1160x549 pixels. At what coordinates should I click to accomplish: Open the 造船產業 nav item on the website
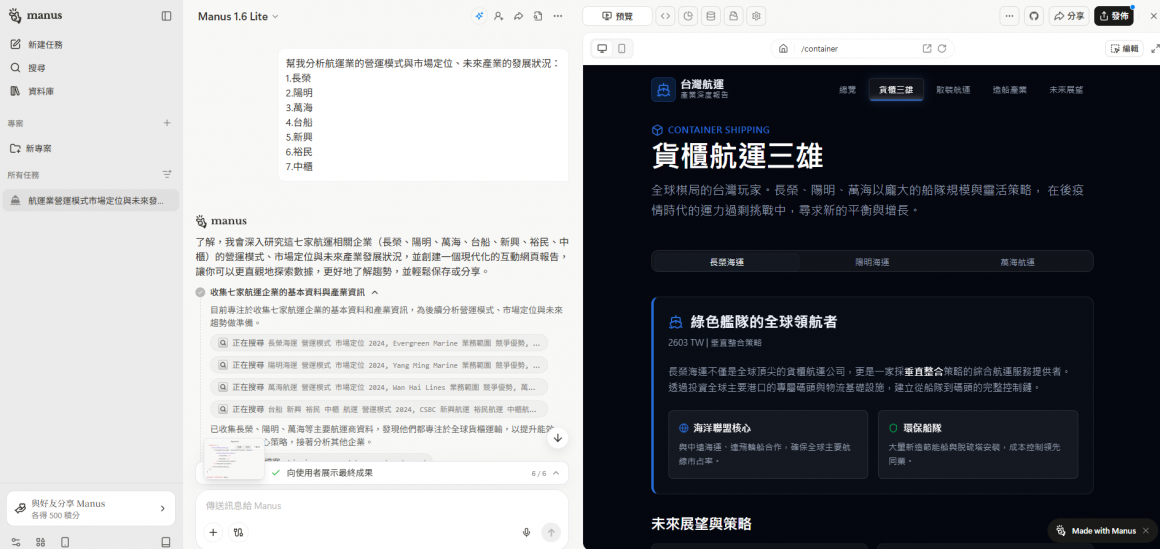(1010, 90)
